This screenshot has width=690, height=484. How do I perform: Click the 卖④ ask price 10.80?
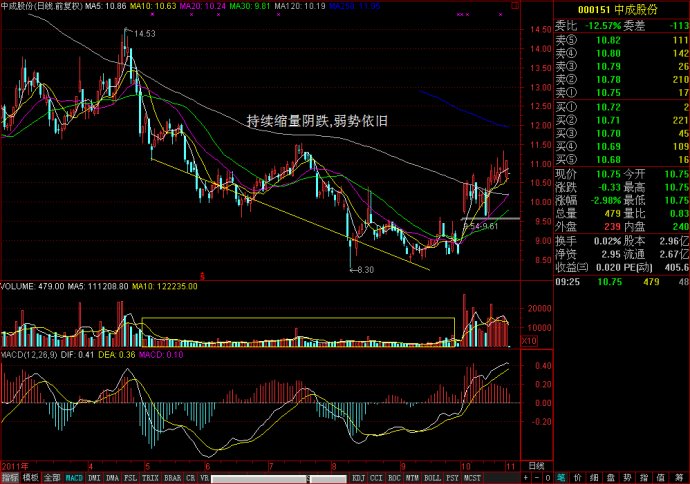(x=608, y=54)
